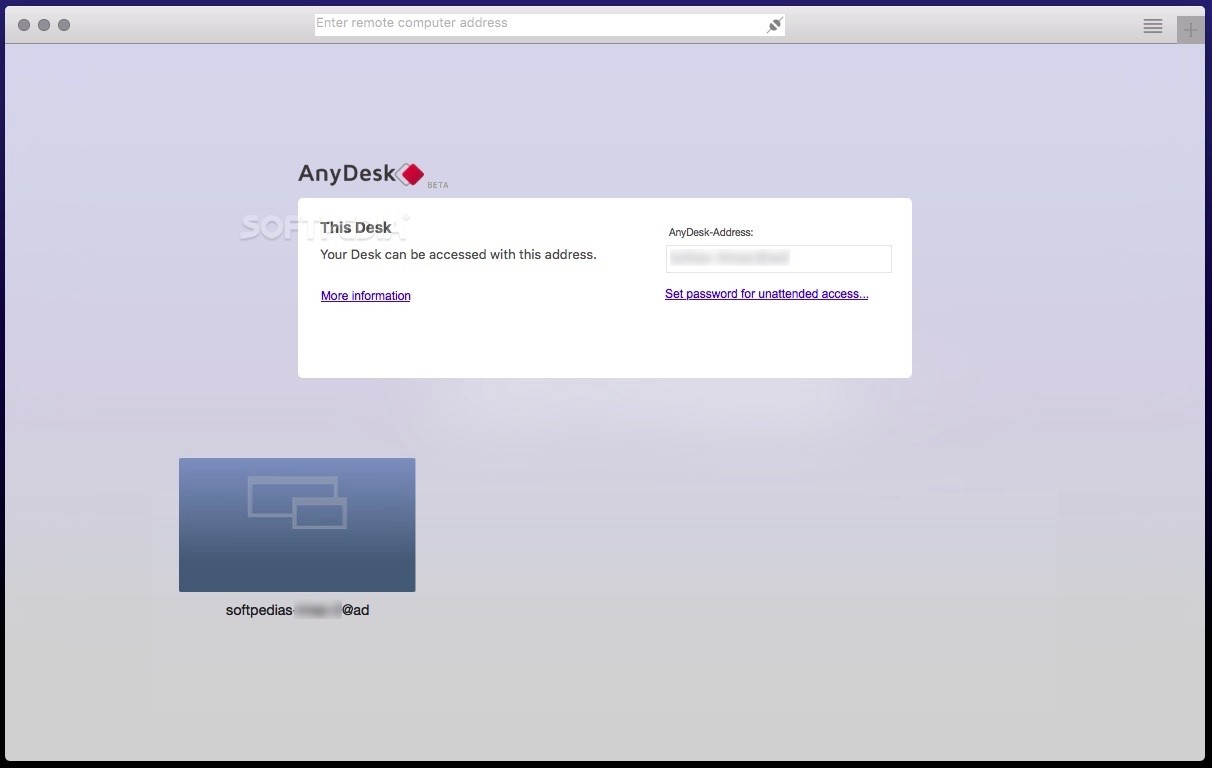The image size is (1212, 768).
Task: Open the hamburger main menu icon
Action: point(1152,26)
